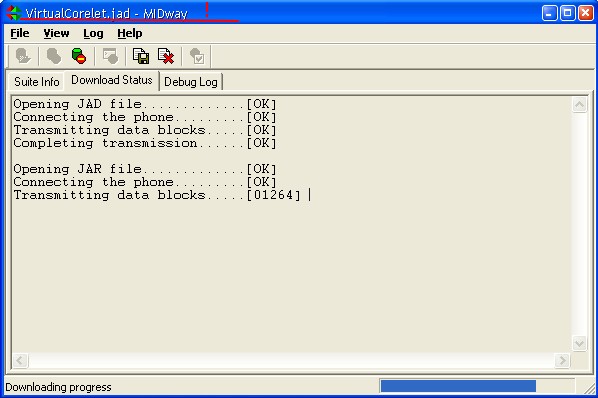Click the horizontal scrollbar left arrow
This screenshot has width=598, height=398.
click(x=20, y=360)
